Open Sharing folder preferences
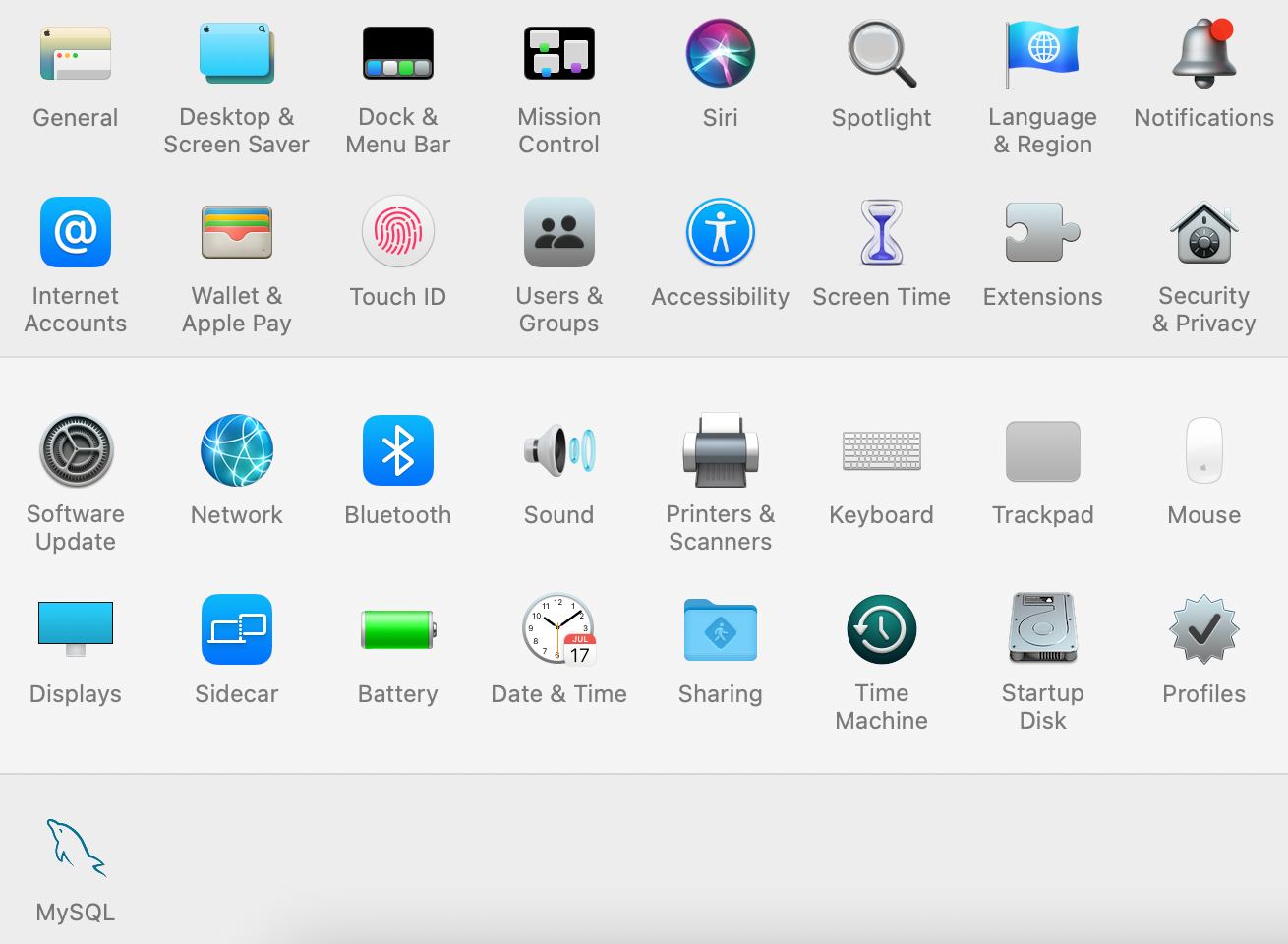Image resolution: width=1288 pixels, height=944 pixels. (721, 629)
